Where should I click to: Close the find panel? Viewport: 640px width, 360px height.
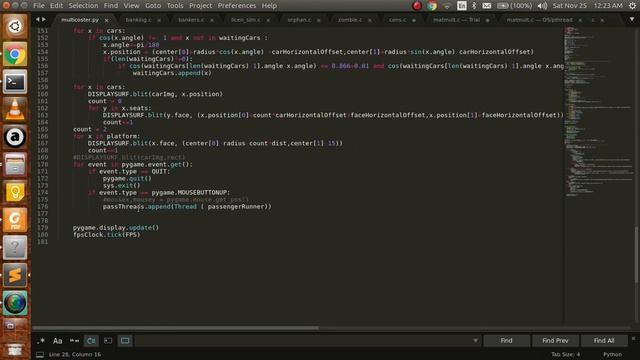tap(633, 338)
